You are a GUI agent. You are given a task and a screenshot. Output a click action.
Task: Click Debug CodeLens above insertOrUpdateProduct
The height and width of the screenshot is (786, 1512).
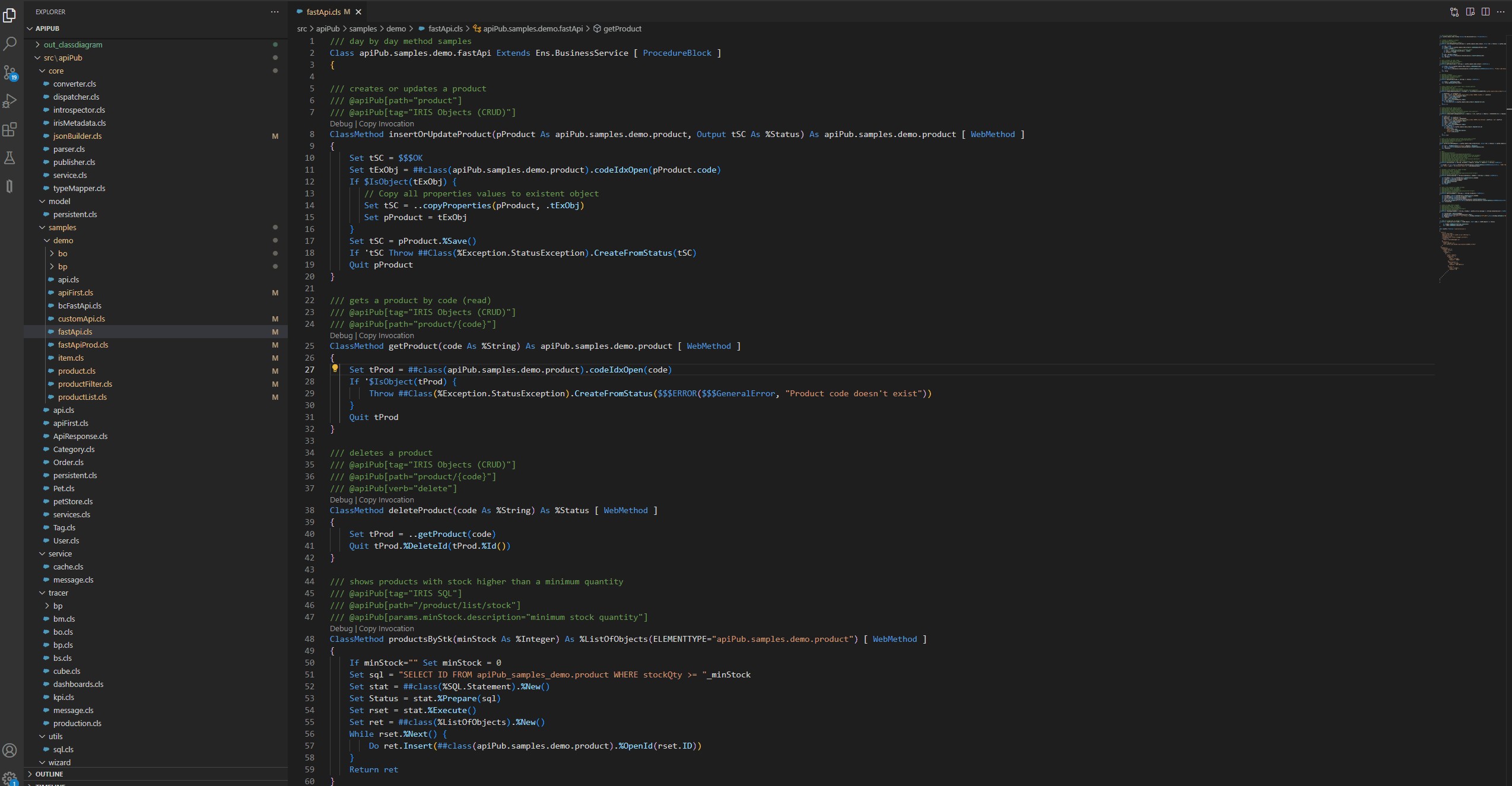[341, 124]
